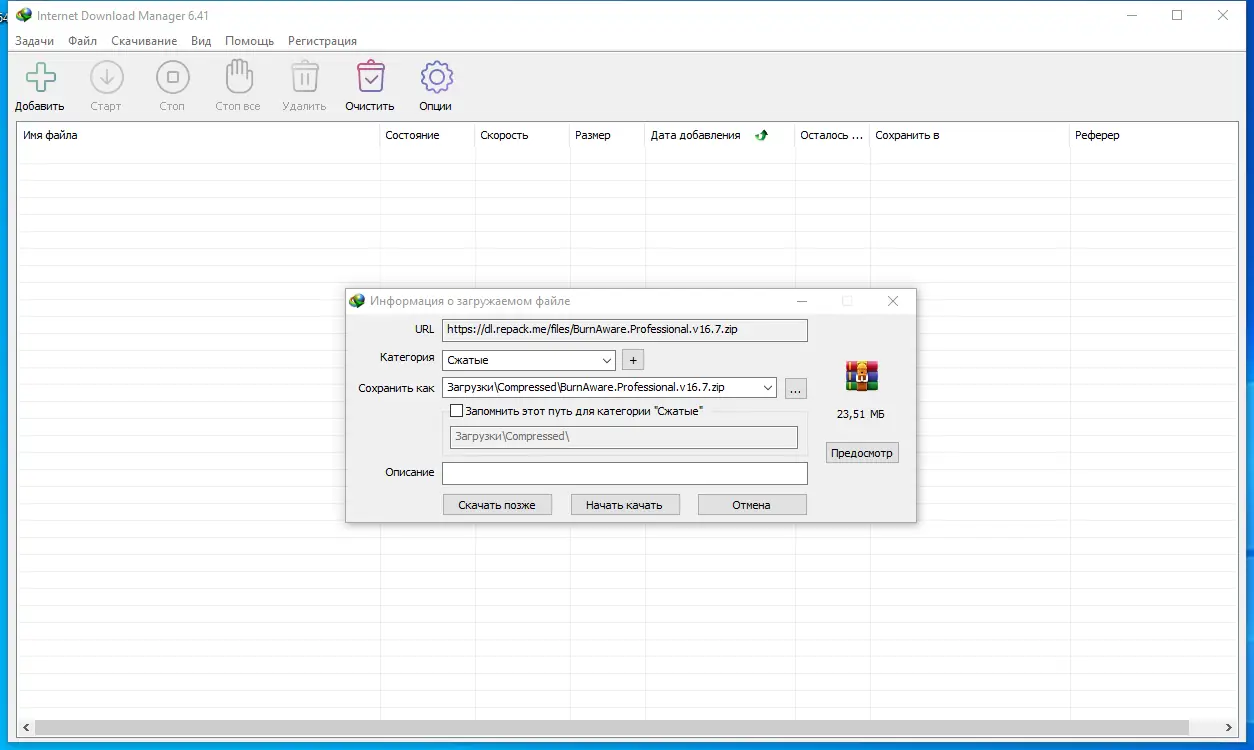Image resolution: width=1254 pixels, height=750 pixels.
Task: Click the Internet Download Manager 6.41 title text
Action: tap(123, 16)
